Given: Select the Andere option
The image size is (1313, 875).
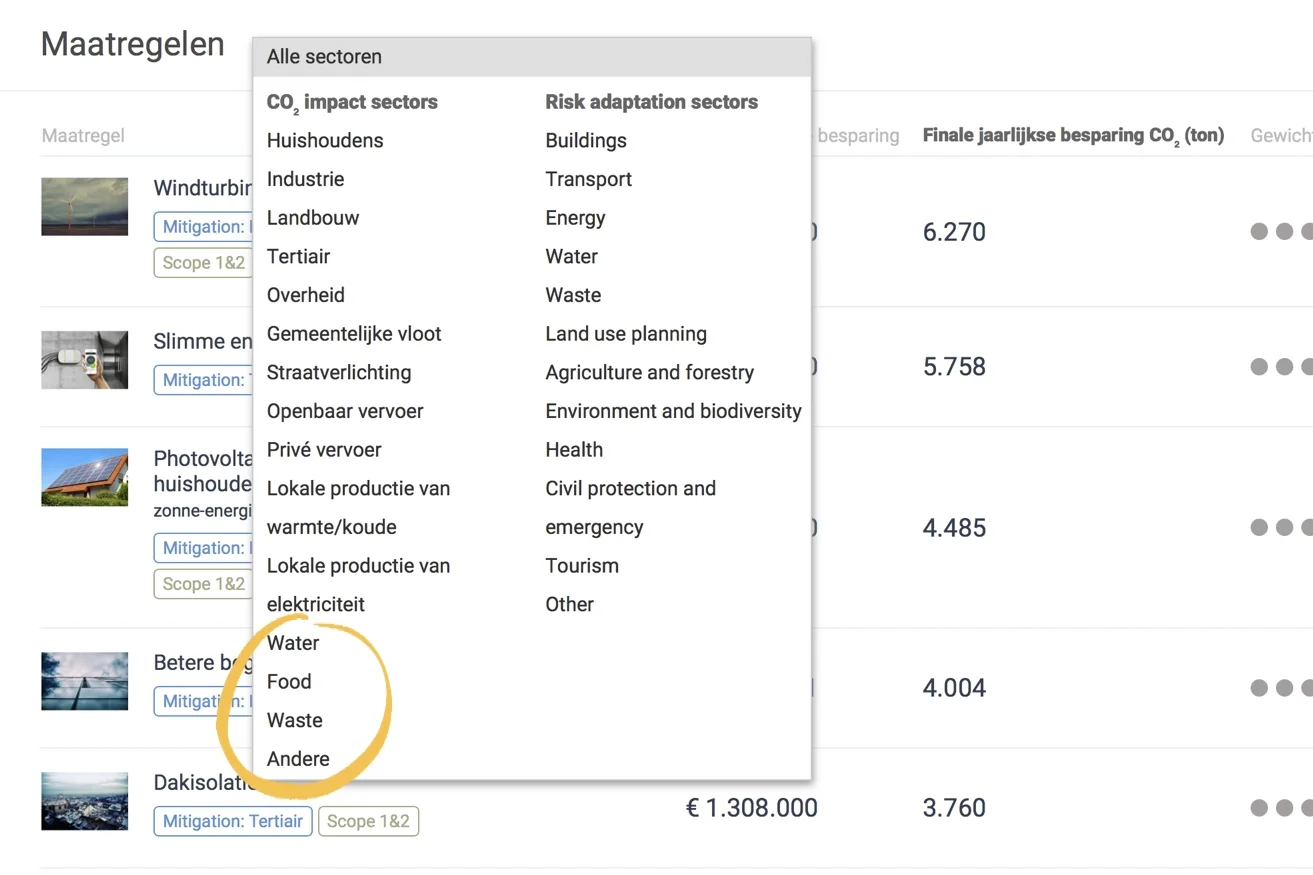Looking at the screenshot, I should pos(298,759).
